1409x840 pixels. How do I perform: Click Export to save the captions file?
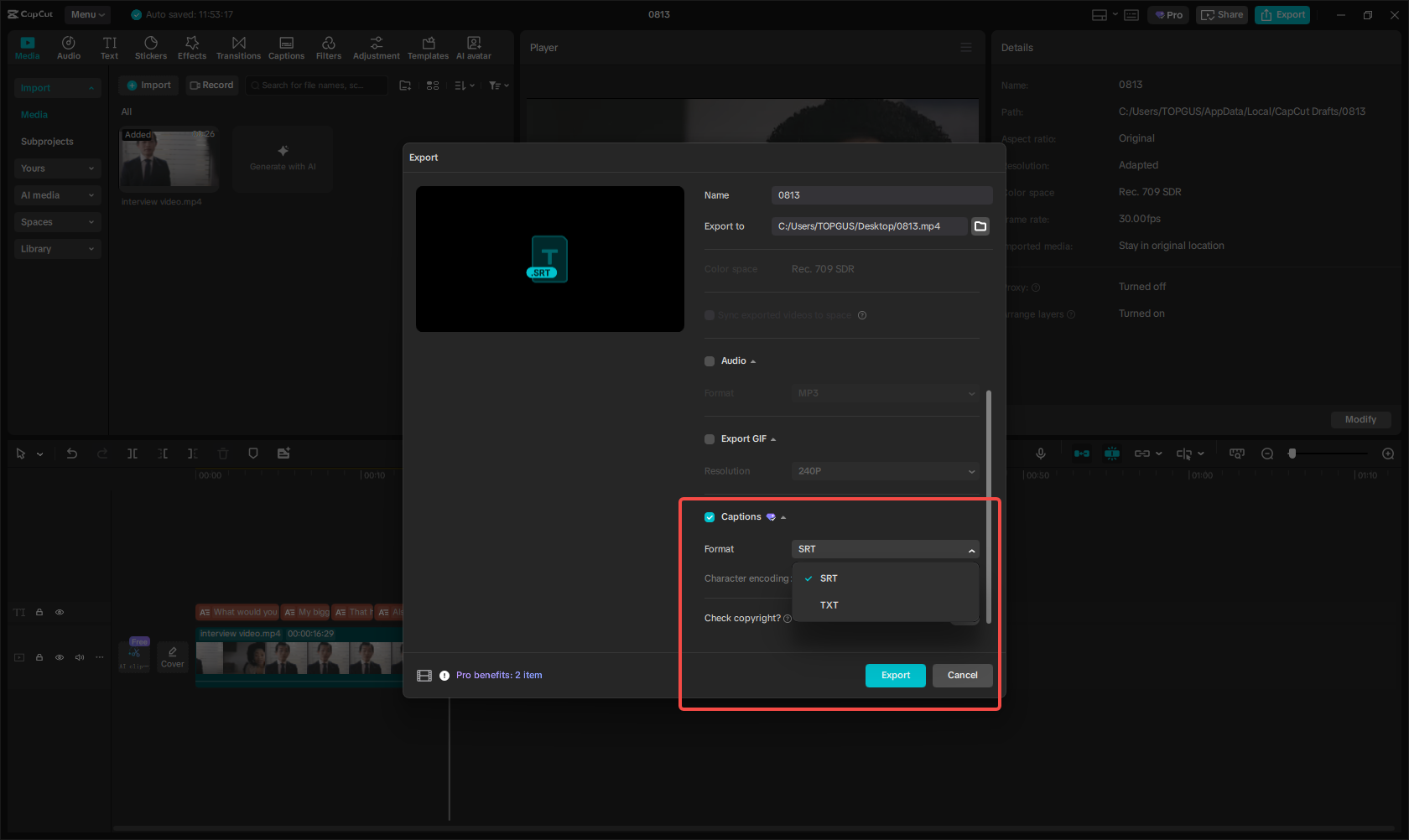(x=895, y=675)
